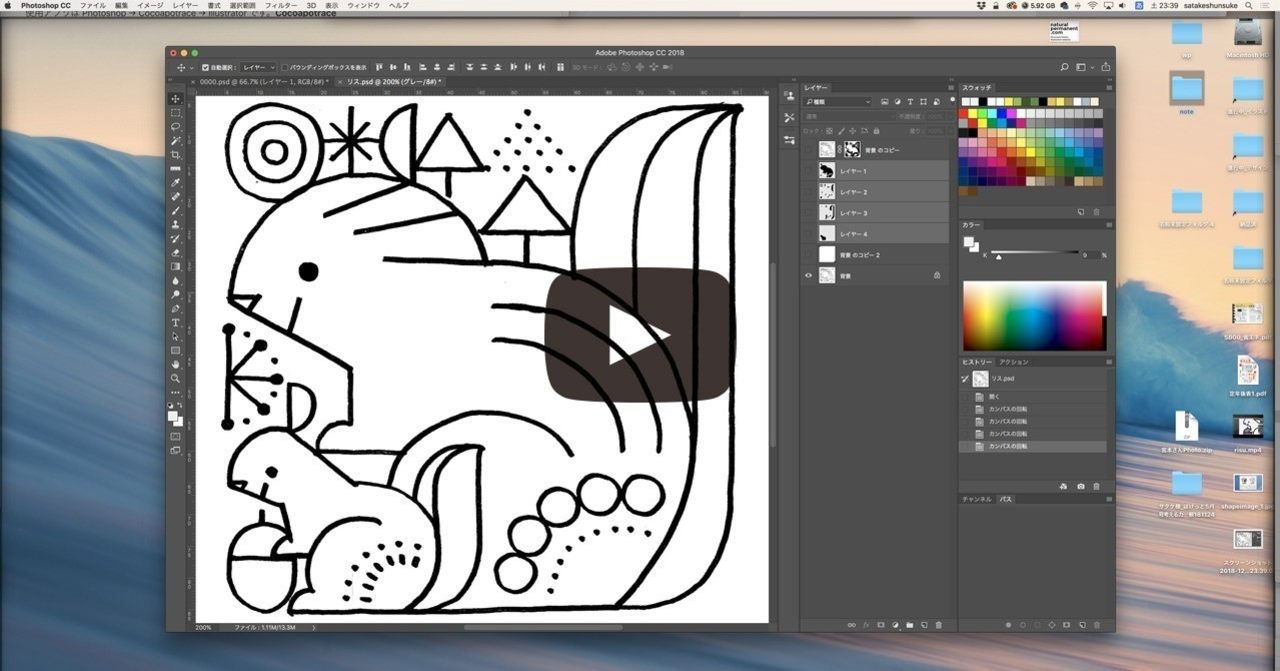Hide the 背景 layer with eye icon
The height and width of the screenshot is (671, 1280).
(x=809, y=275)
